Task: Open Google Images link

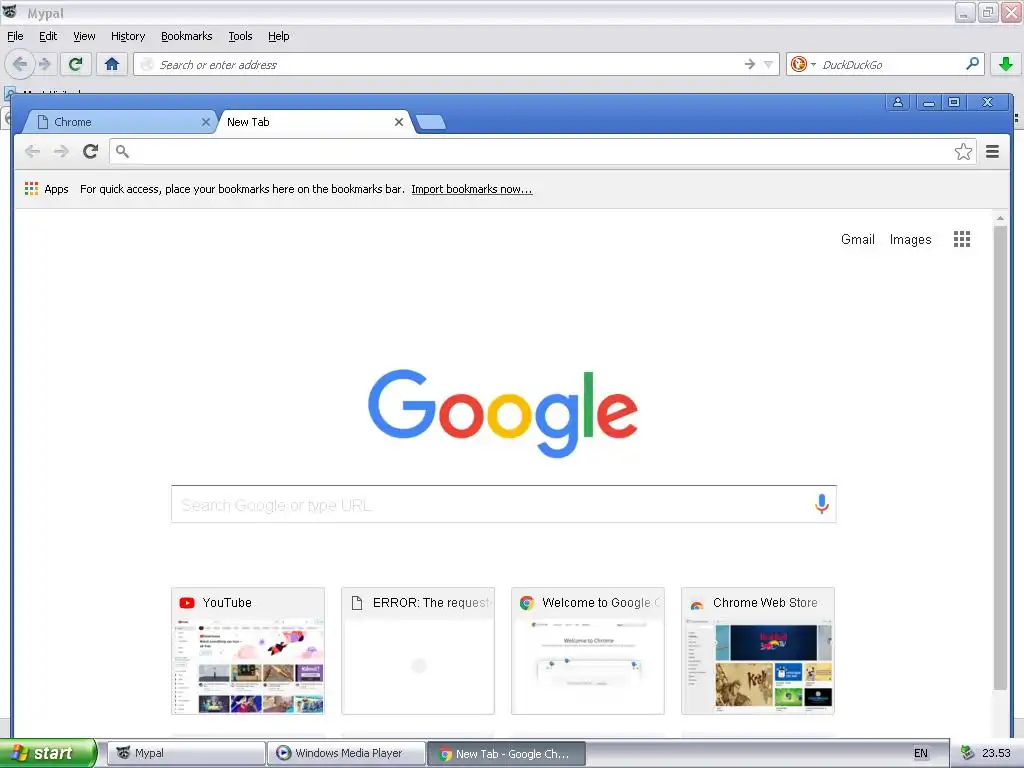Action: pos(910,240)
